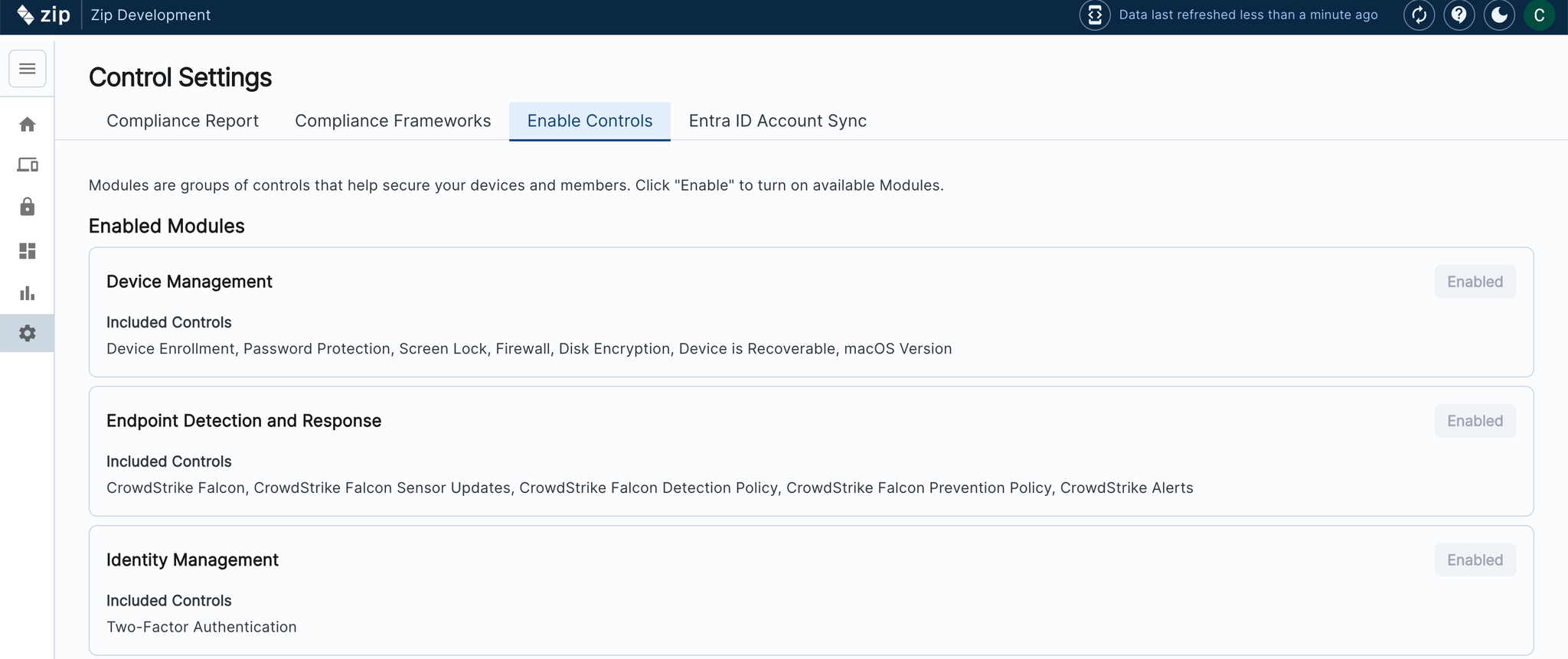The height and width of the screenshot is (659, 1568).
Task: Click Enabled button for Identity Management
Action: pos(1475,560)
